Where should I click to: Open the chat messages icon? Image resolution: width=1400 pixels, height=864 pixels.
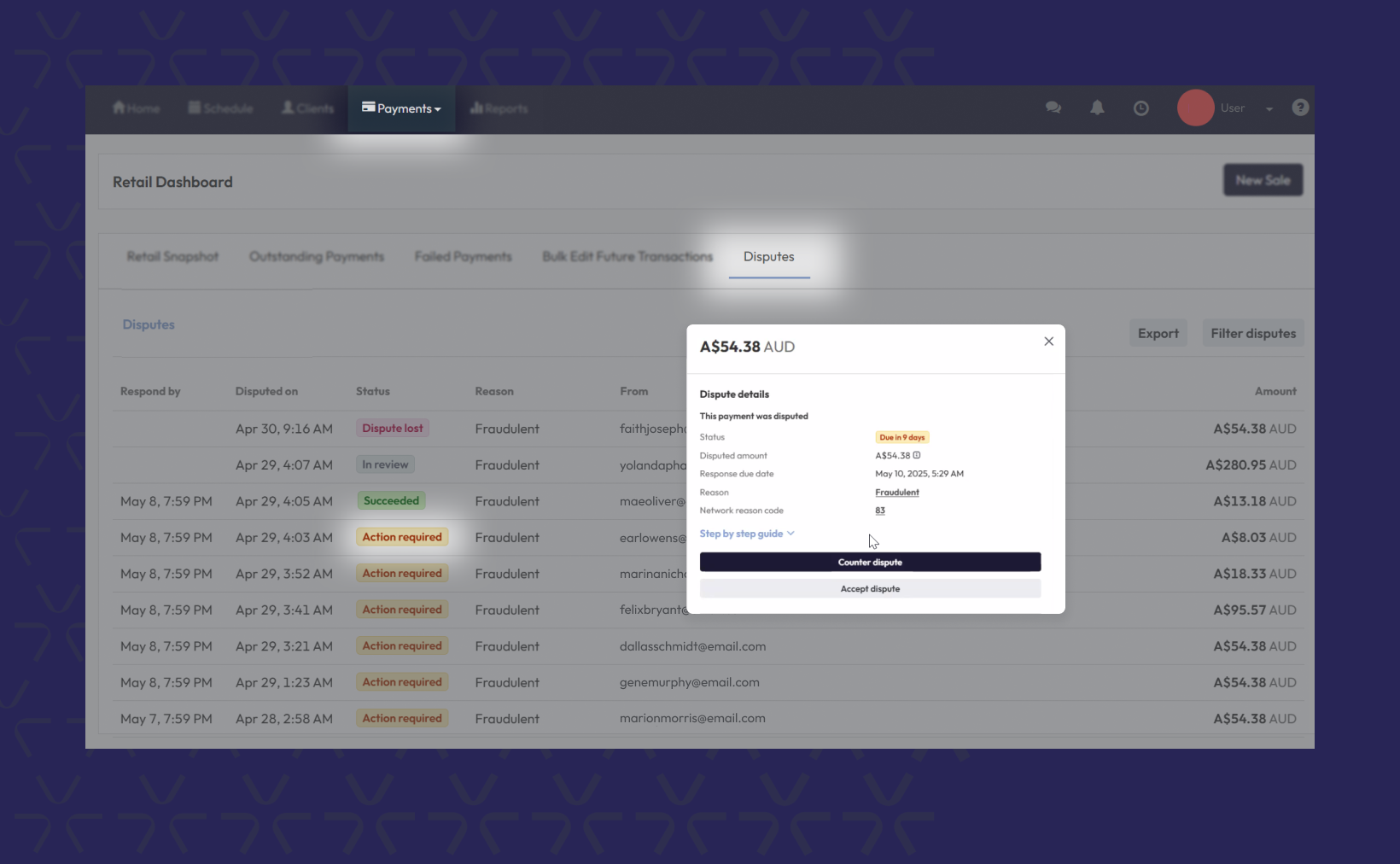pos(1053,108)
